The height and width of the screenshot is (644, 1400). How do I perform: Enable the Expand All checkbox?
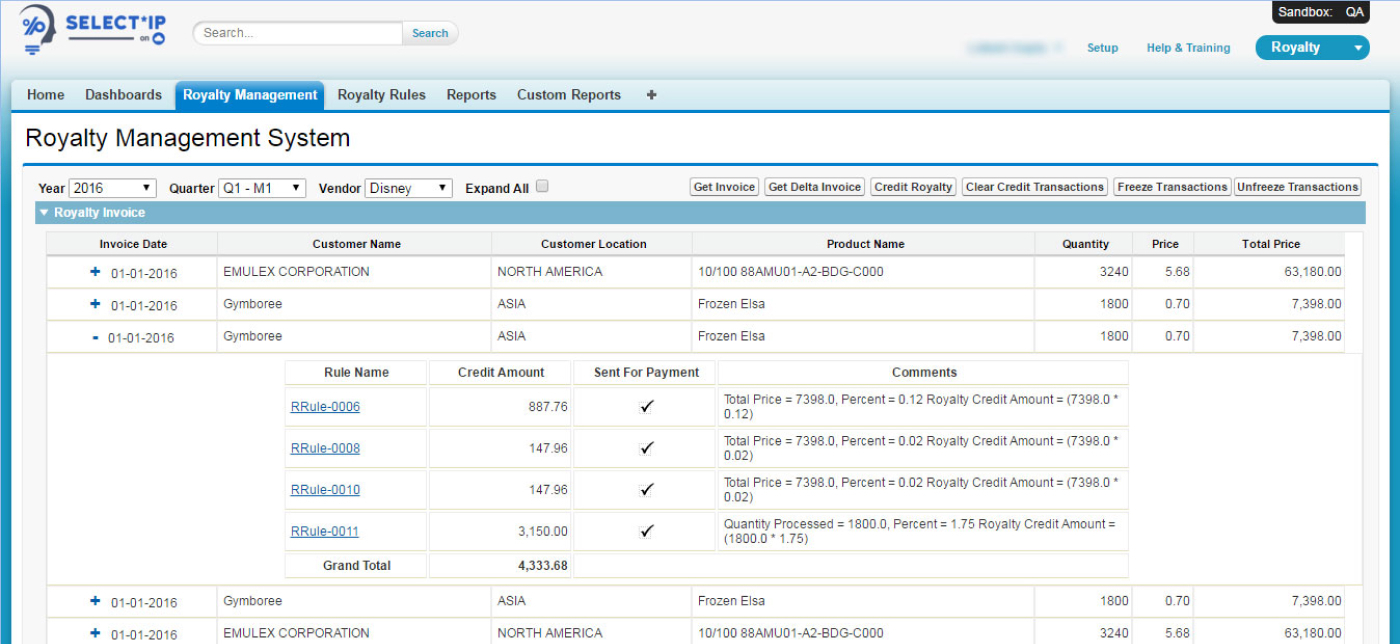[542, 186]
